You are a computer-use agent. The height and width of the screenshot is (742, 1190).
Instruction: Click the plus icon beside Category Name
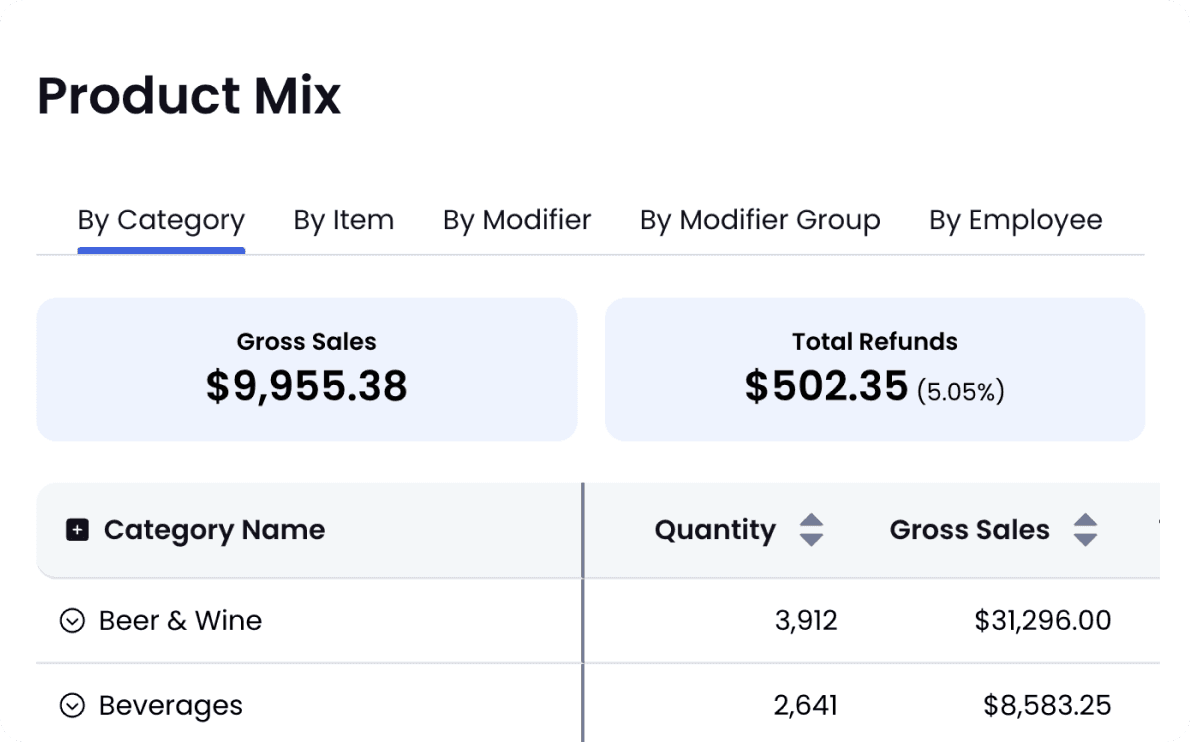pyautogui.click(x=77, y=530)
